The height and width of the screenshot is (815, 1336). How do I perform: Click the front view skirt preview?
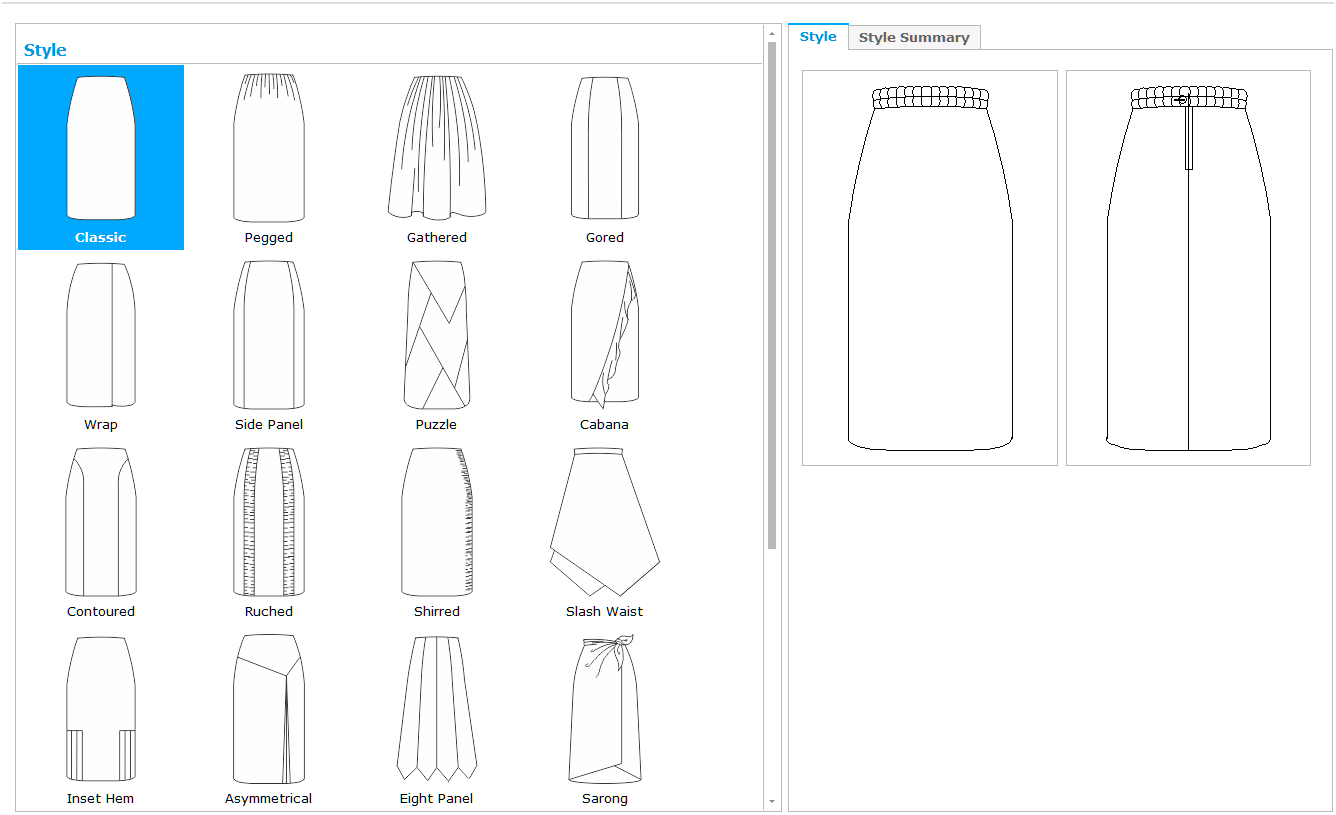tap(930, 268)
